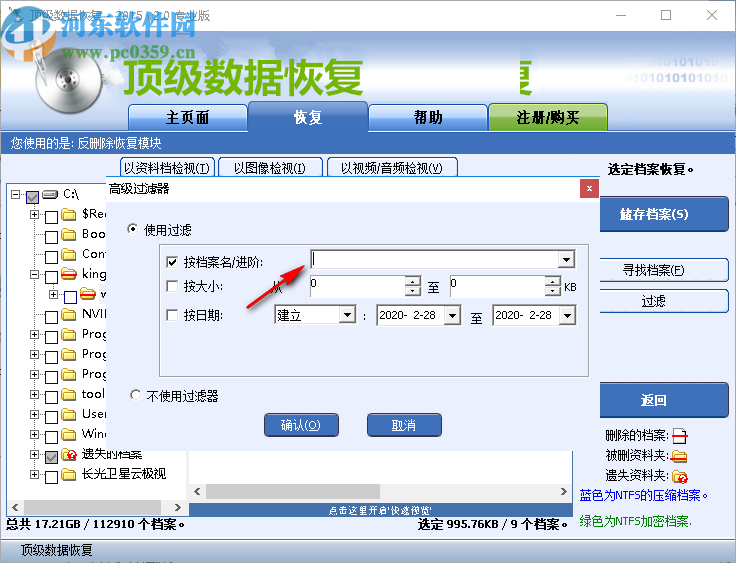Uncheck the 按档案名/进阶 checkbox
The height and width of the screenshot is (563, 736).
click(x=172, y=262)
